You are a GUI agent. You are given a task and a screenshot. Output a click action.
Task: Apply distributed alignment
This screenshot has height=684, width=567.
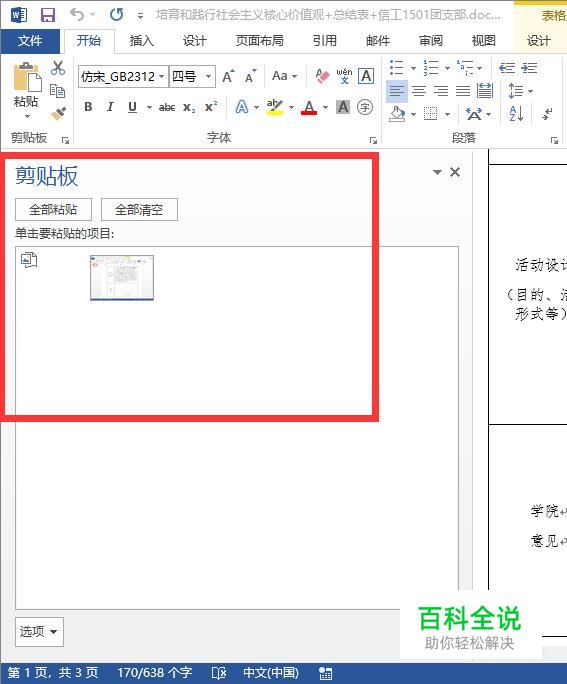[485, 91]
